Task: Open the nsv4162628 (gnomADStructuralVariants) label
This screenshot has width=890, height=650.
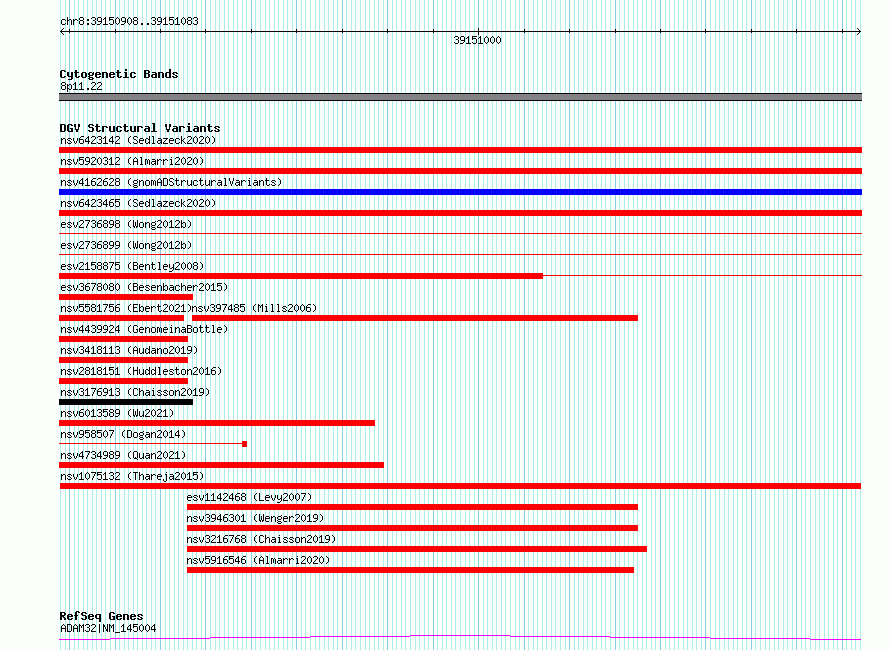Action: pos(171,182)
